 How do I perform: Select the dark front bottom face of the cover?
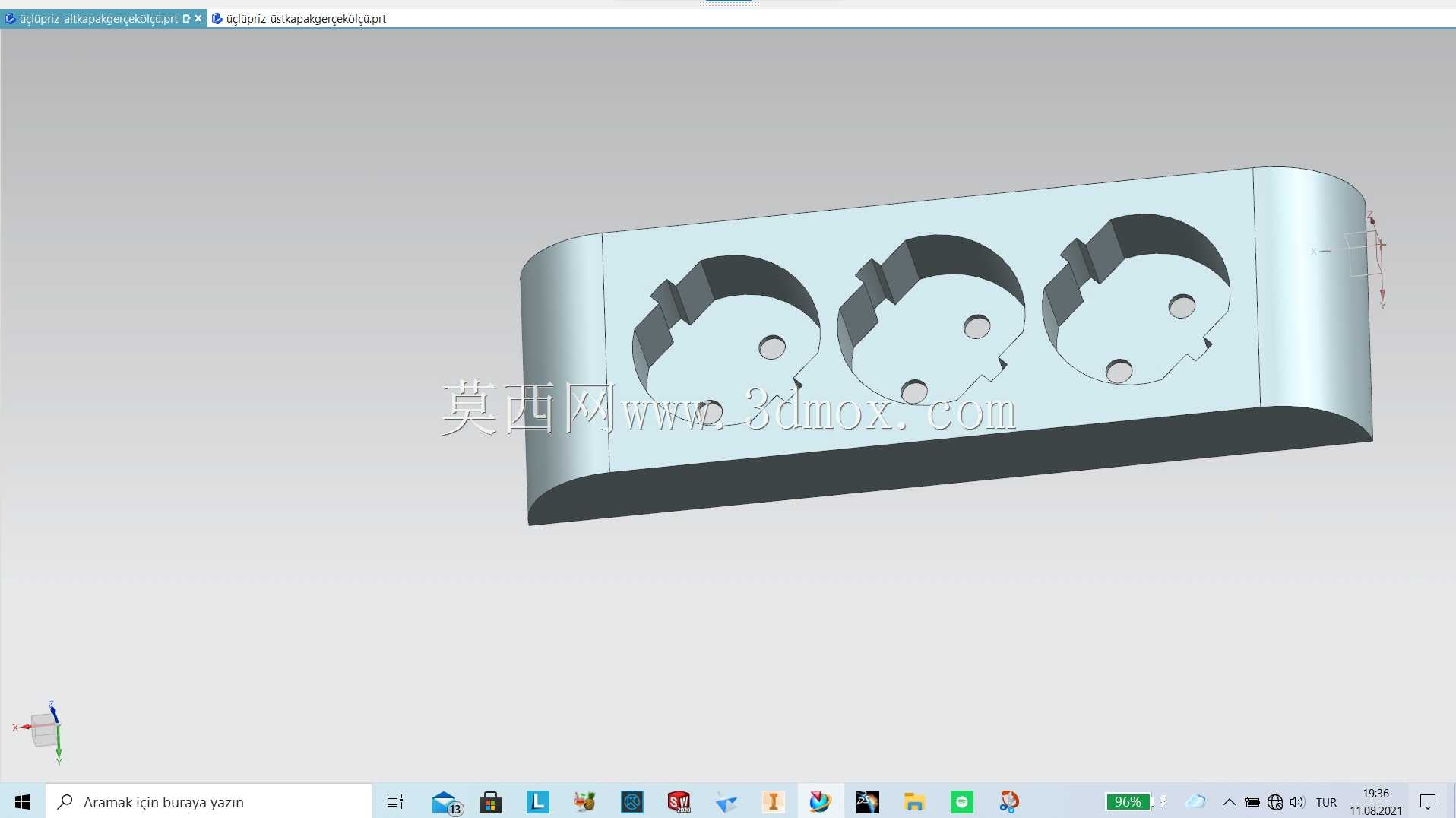950,464
